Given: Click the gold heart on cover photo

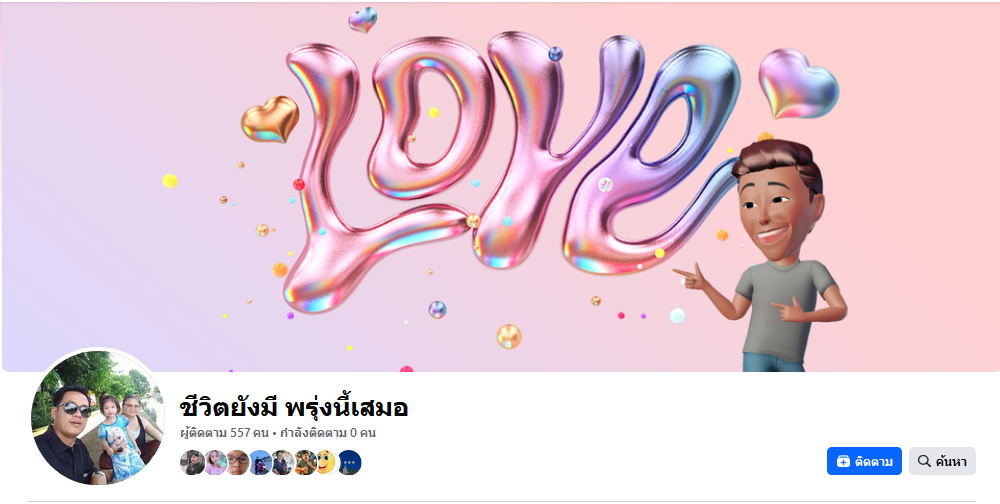Looking at the screenshot, I should [x=270, y=119].
